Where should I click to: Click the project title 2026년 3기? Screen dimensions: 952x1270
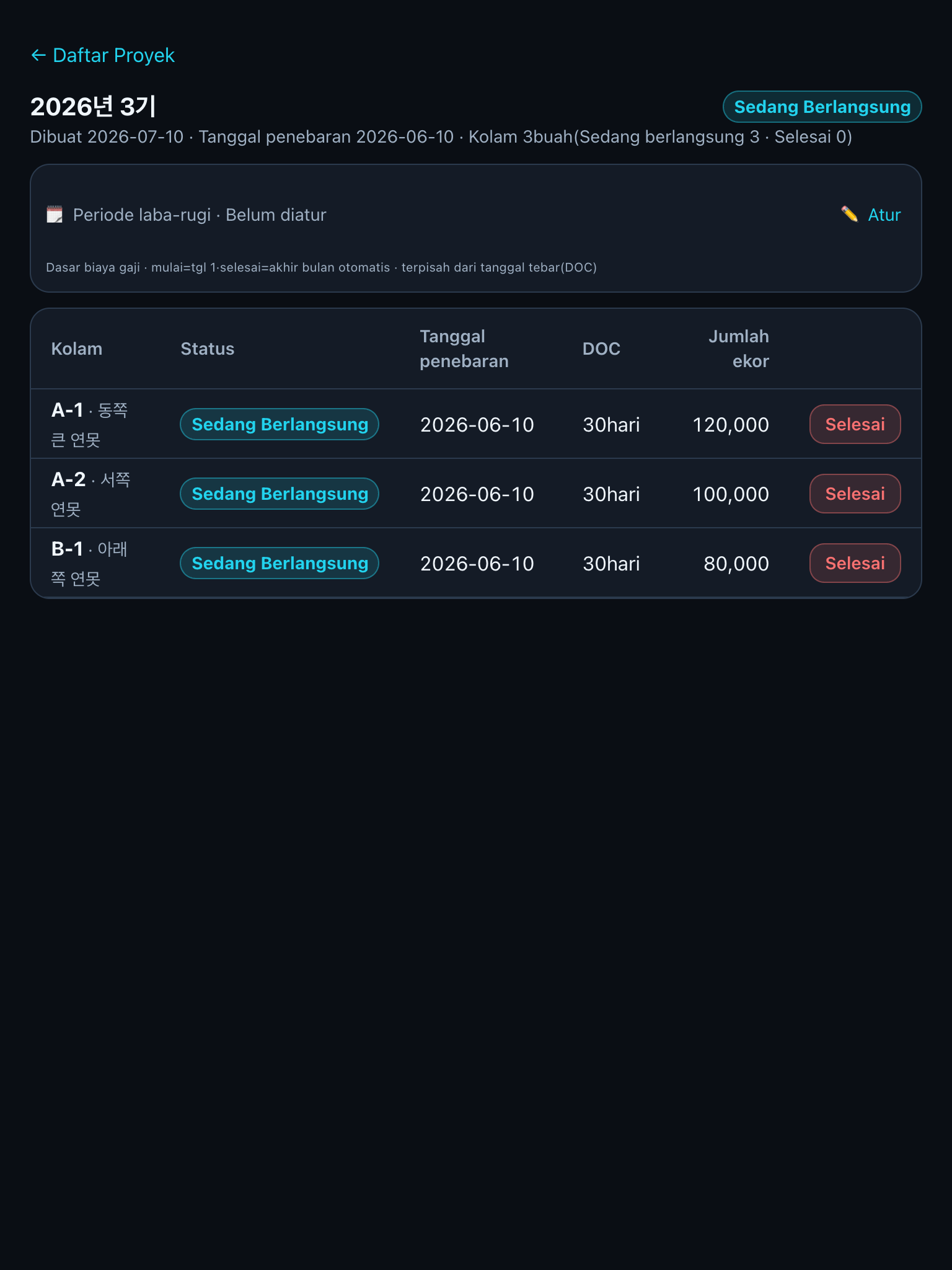[94, 107]
